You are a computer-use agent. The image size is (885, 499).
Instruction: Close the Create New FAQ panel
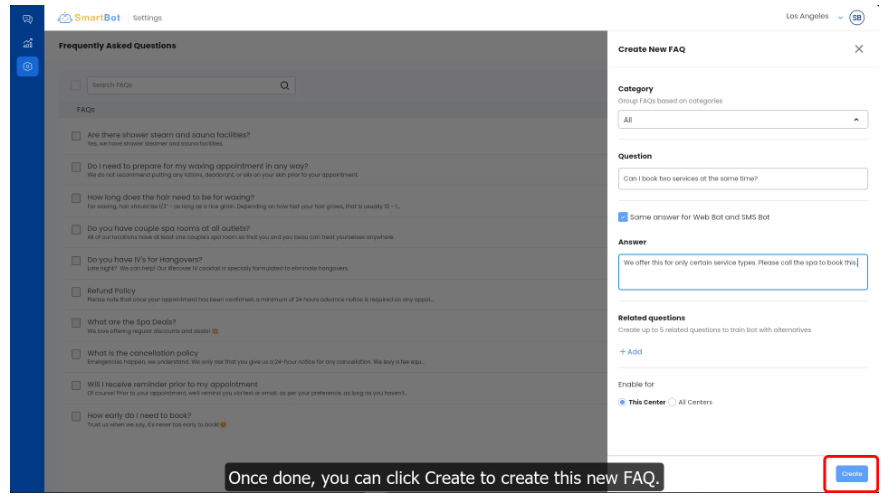pyautogui.click(x=858, y=49)
